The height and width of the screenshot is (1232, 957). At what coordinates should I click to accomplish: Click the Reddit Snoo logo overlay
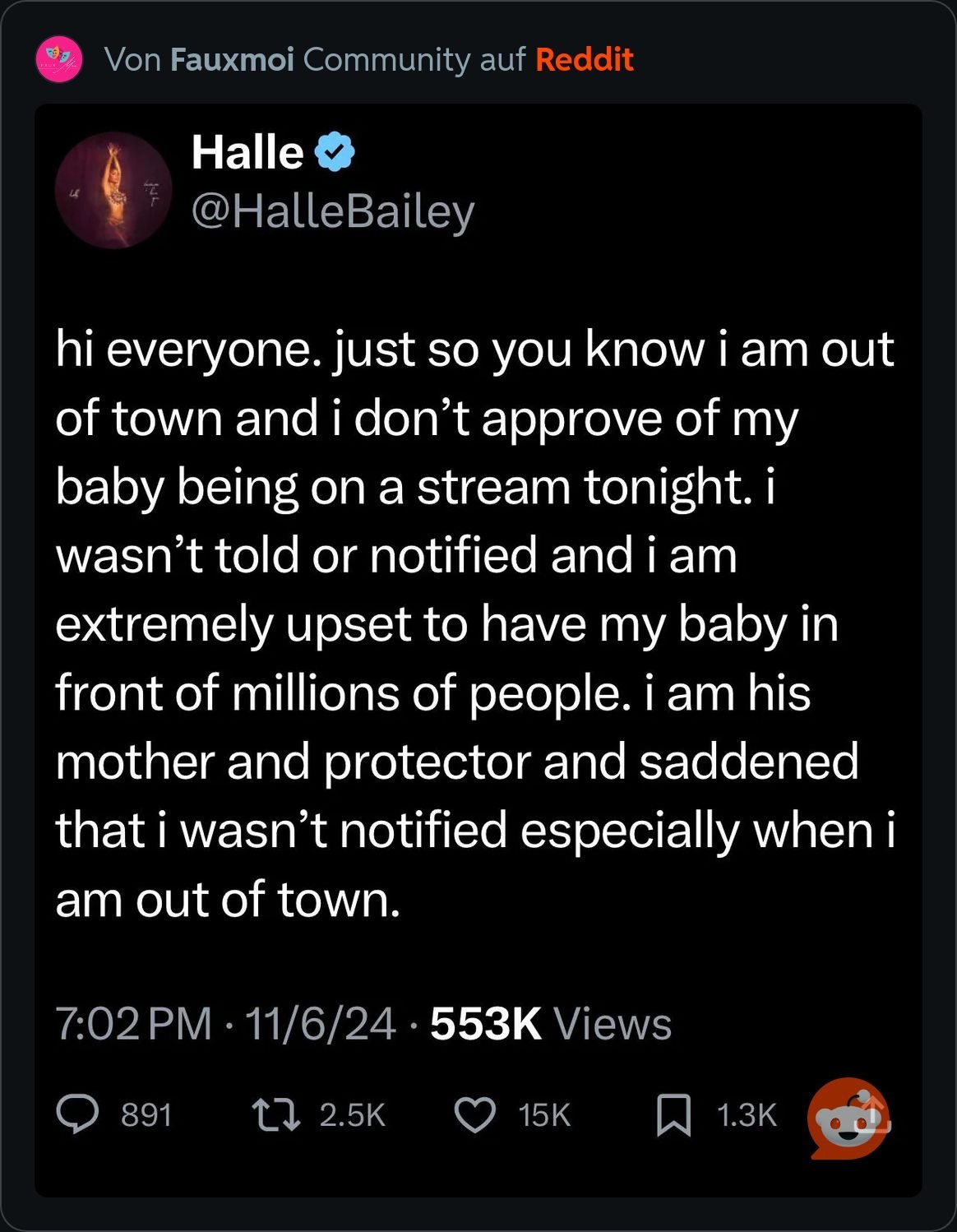[847, 1119]
